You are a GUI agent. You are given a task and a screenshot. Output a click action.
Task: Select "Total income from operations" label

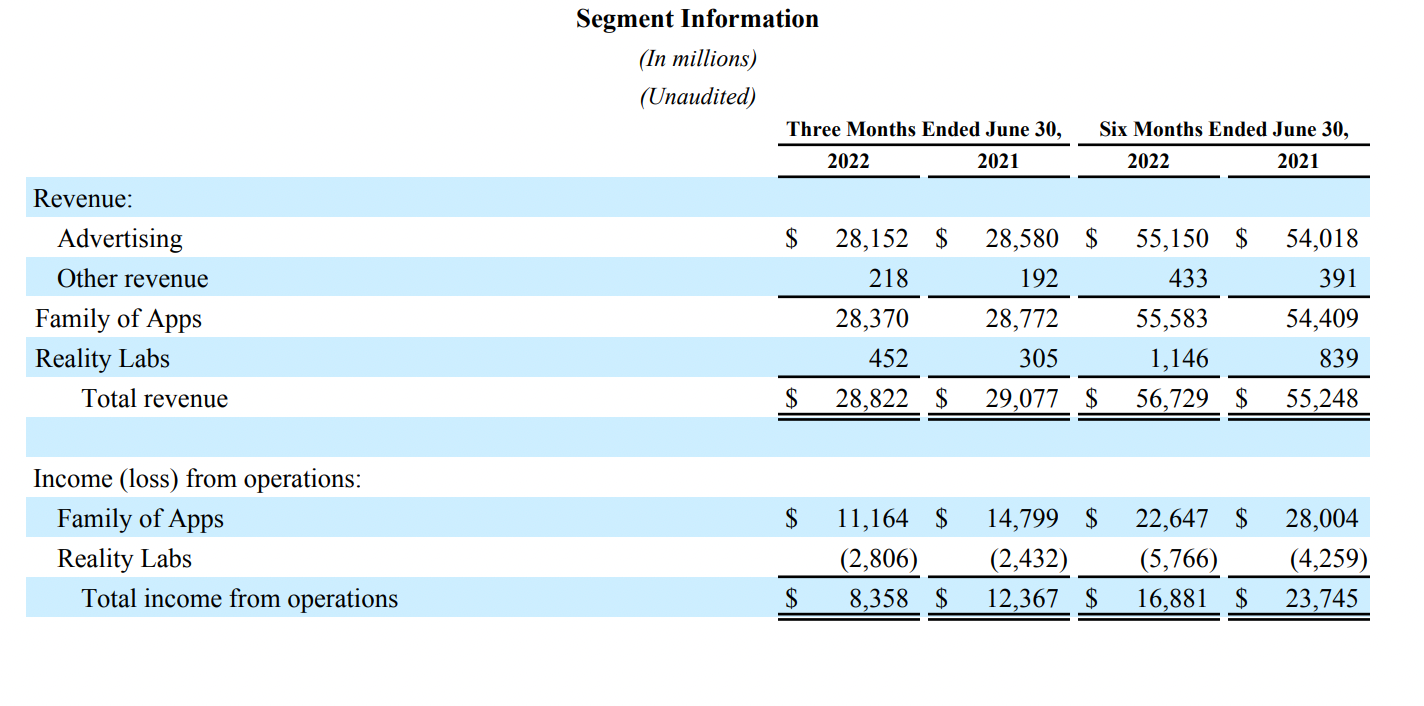pos(240,599)
